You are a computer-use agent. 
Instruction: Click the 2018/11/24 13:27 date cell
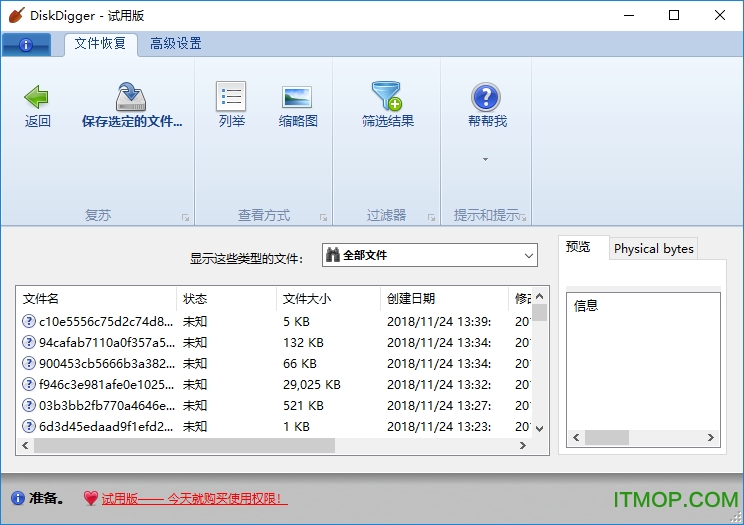pyautogui.click(x=439, y=405)
